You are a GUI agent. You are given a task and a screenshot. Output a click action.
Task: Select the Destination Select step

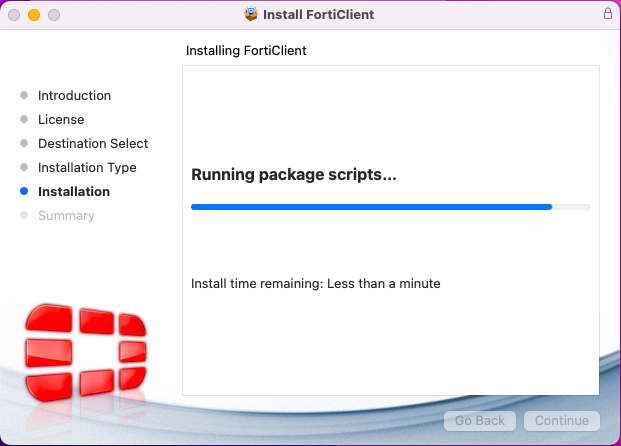click(93, 144)
